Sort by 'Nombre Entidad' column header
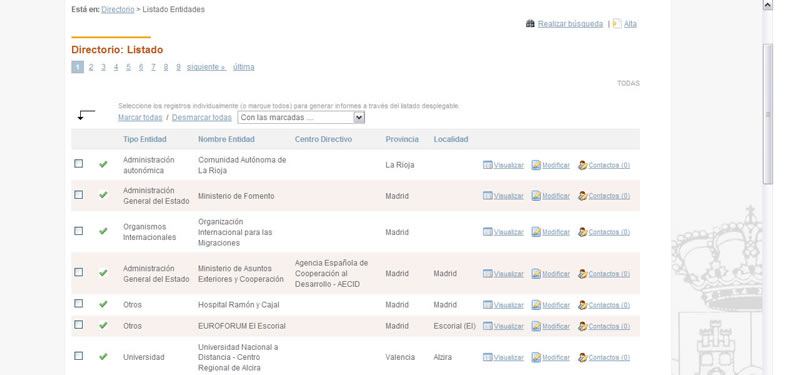Viewport: 800px width, 375px height. click(x=226, y=139)
